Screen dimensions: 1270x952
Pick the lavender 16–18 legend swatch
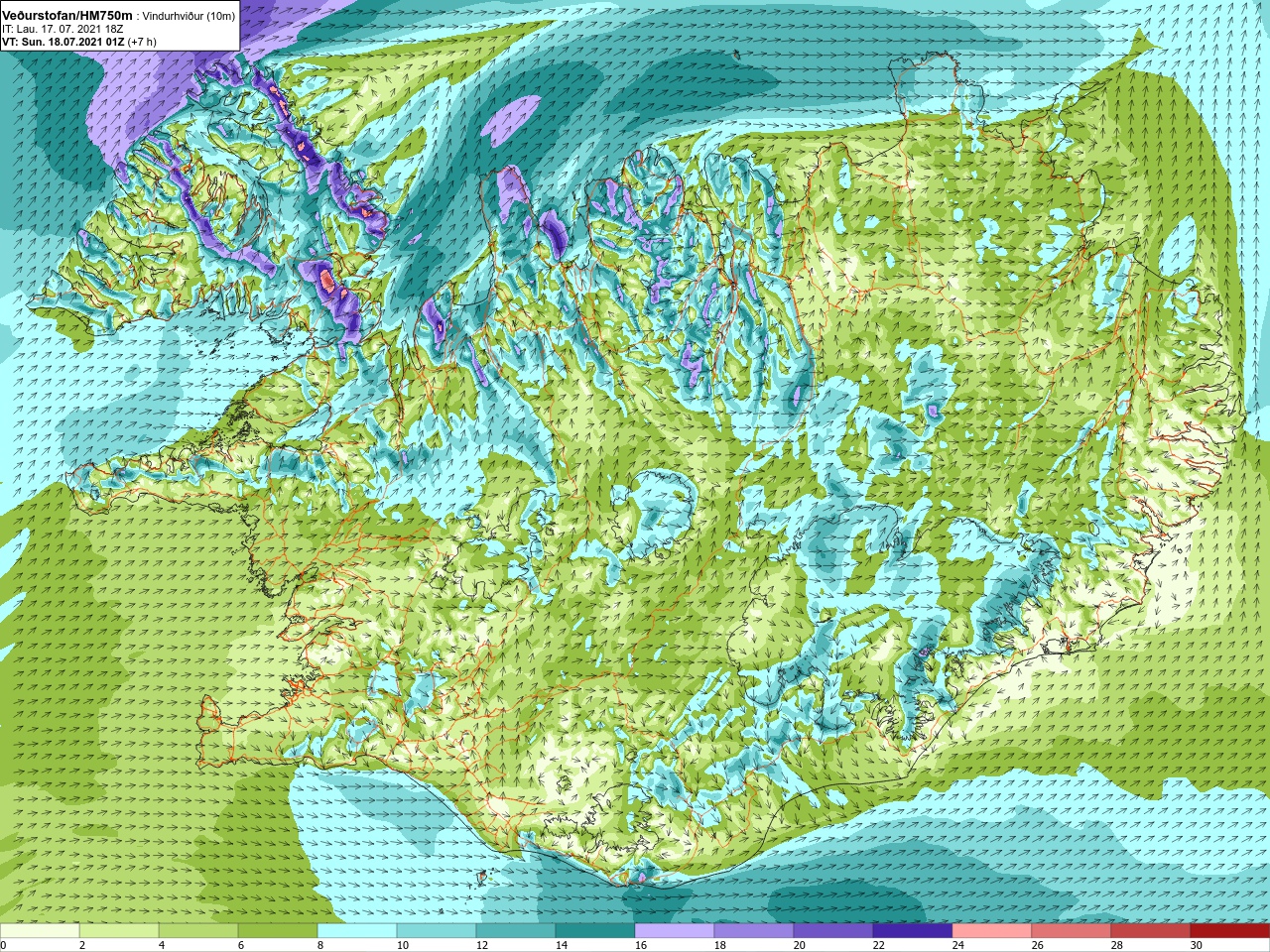coord(675,930)
